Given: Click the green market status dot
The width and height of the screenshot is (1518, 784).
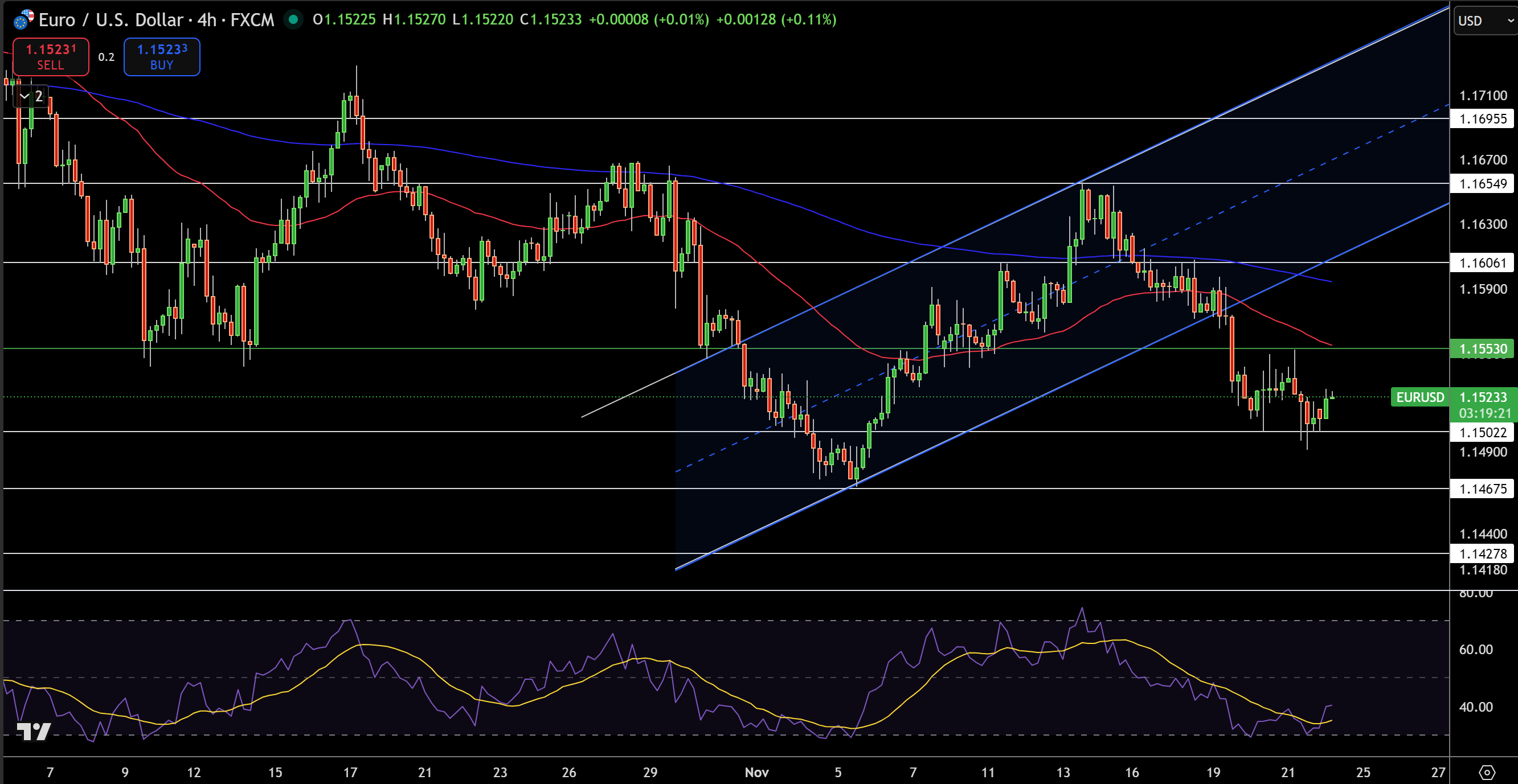Looking at the screenshot, I should (293, 19).
